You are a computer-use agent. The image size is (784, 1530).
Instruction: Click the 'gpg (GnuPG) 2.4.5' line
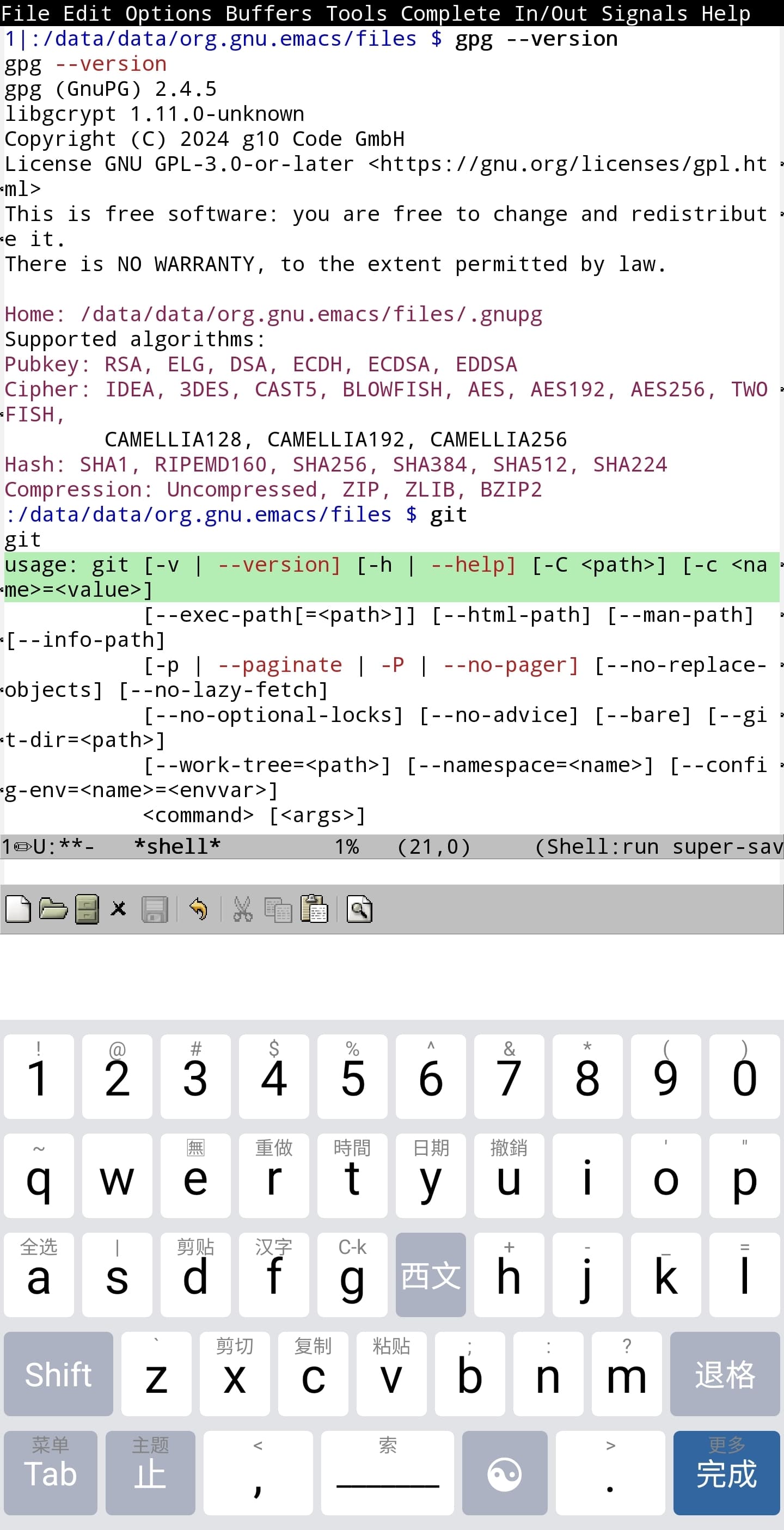pyautogui.click(x=111, y=89)
